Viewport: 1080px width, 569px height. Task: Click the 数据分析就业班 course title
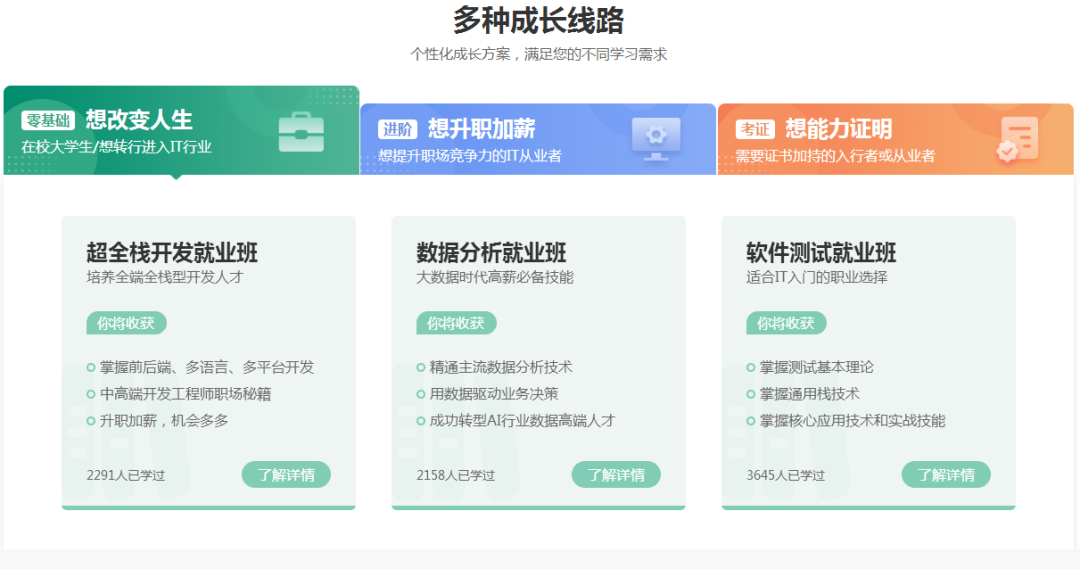[491, 253]
